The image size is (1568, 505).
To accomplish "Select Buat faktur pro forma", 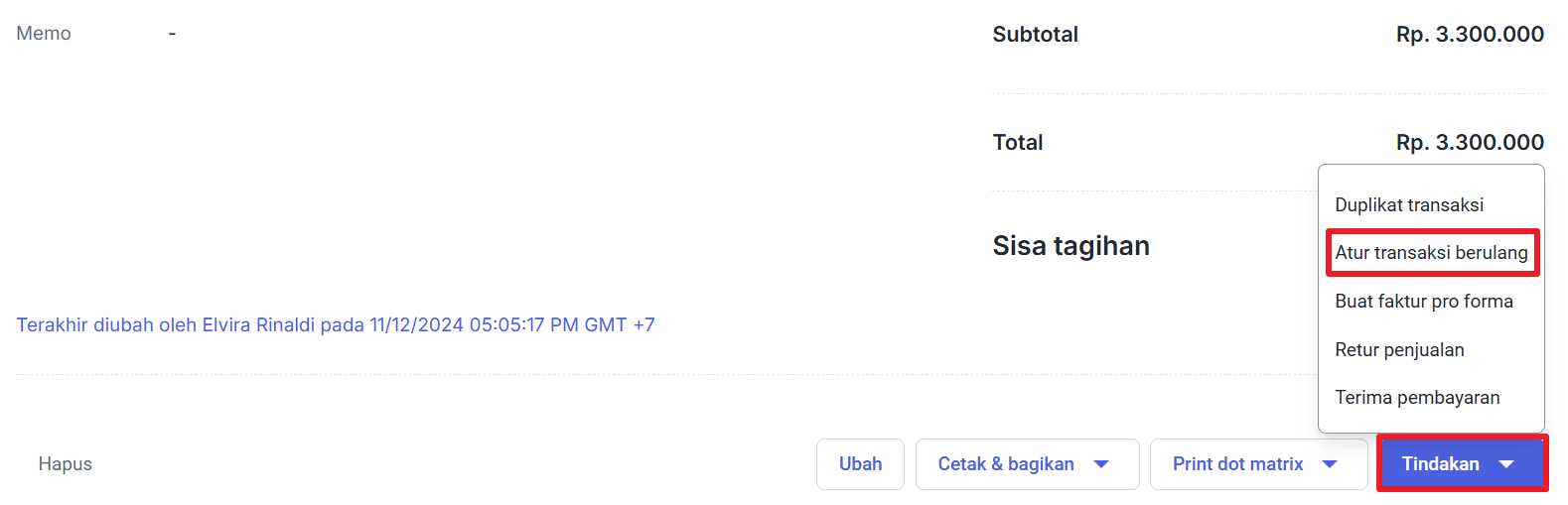I will click(1423, 302).
